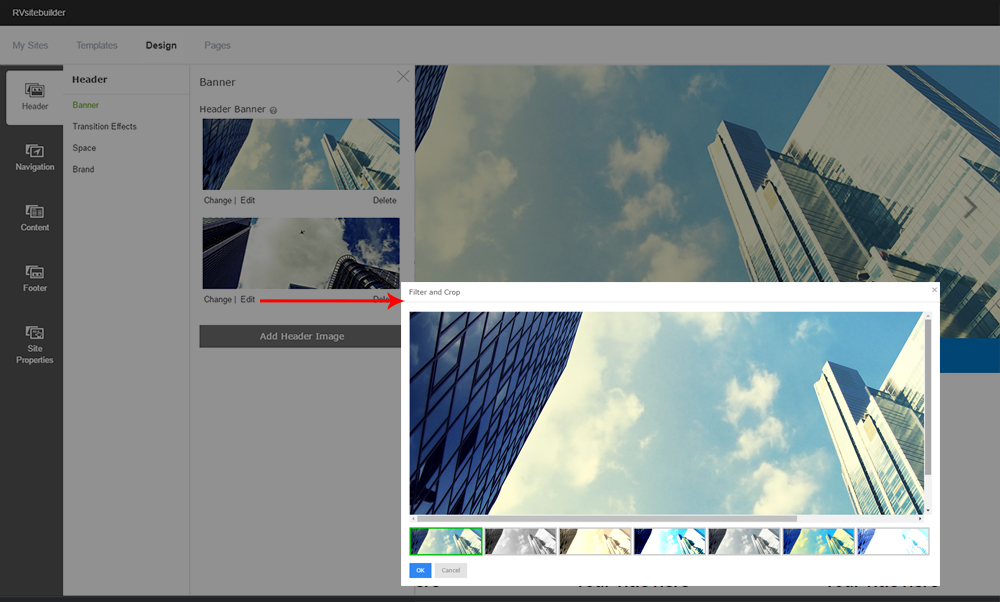Open Site Properties from sidebar
Viewport: 1000px width, 602px height.
click(35, 344)
